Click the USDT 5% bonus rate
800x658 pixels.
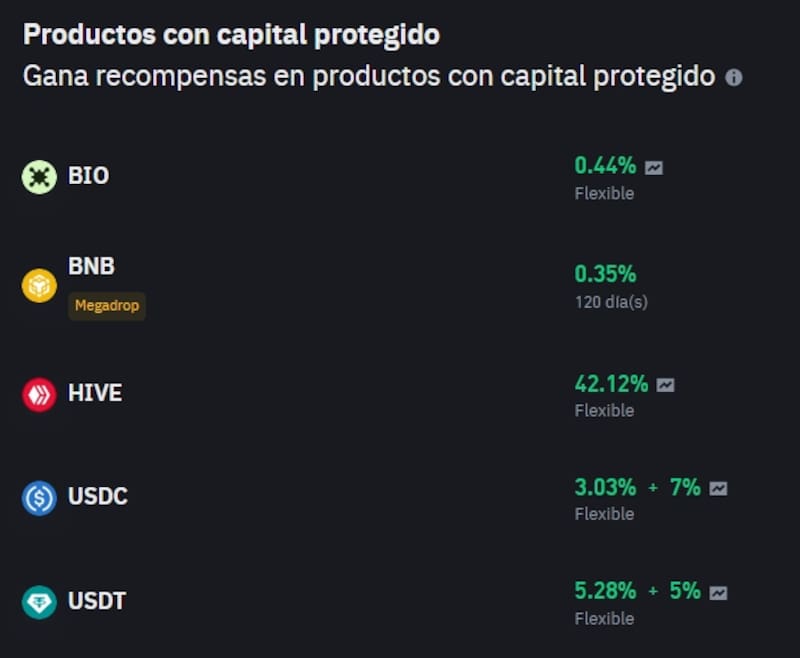point(685,592)
